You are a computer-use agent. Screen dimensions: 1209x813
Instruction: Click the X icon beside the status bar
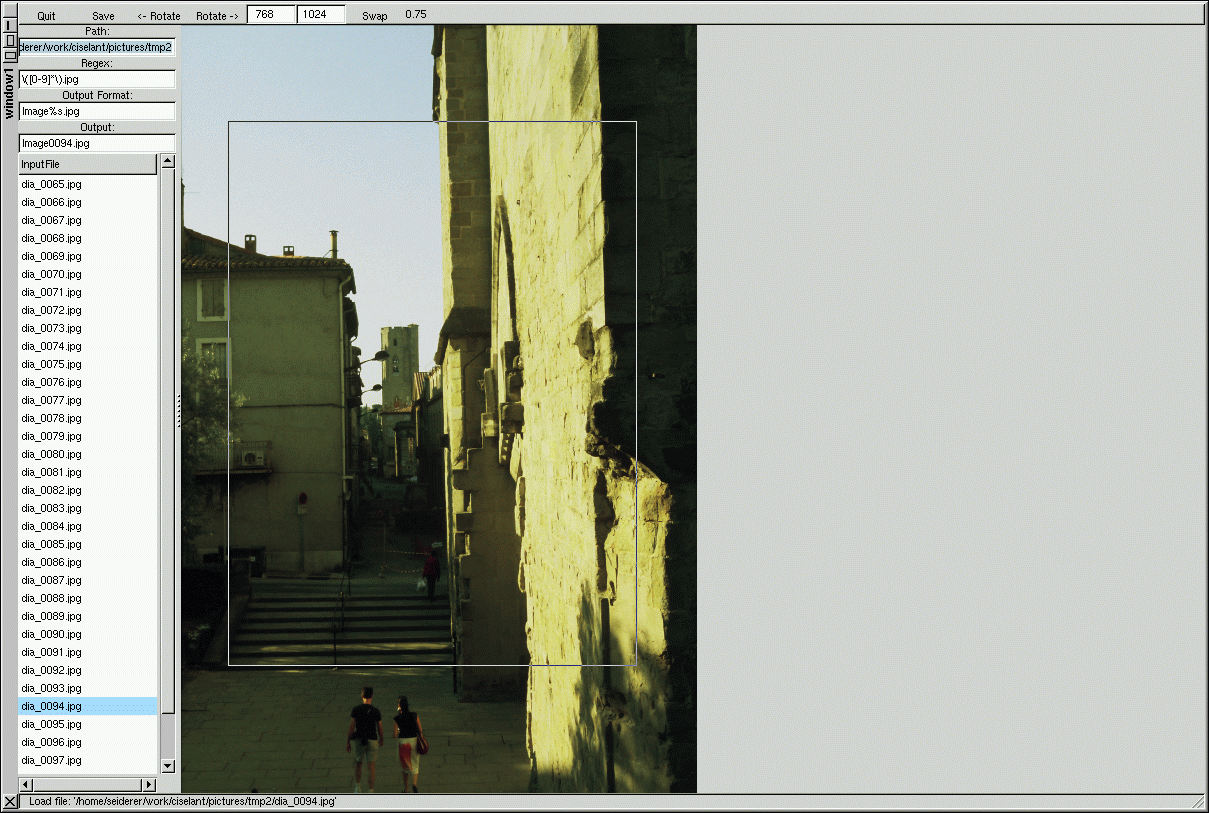pos(10,802)
